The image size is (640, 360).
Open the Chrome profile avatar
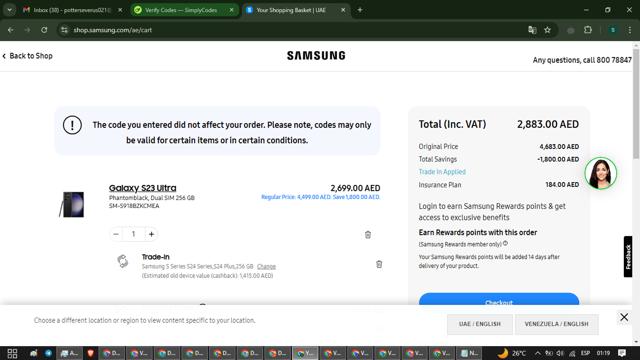point(613,30)
